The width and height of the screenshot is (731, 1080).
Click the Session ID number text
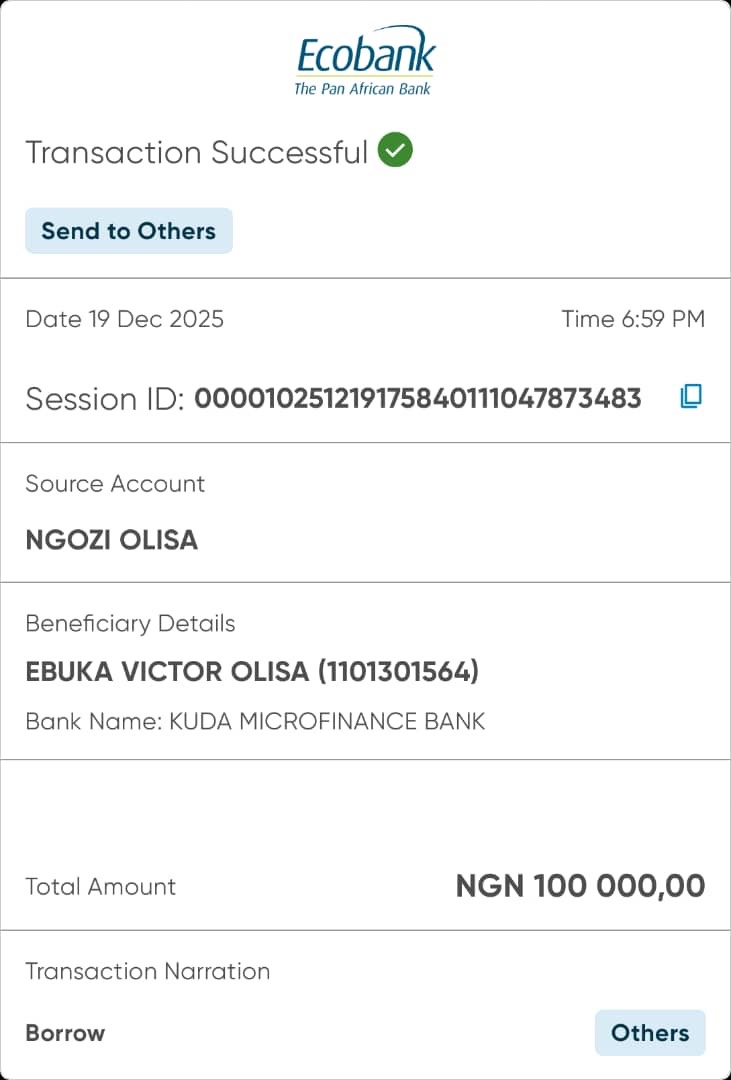coord(417,399)
